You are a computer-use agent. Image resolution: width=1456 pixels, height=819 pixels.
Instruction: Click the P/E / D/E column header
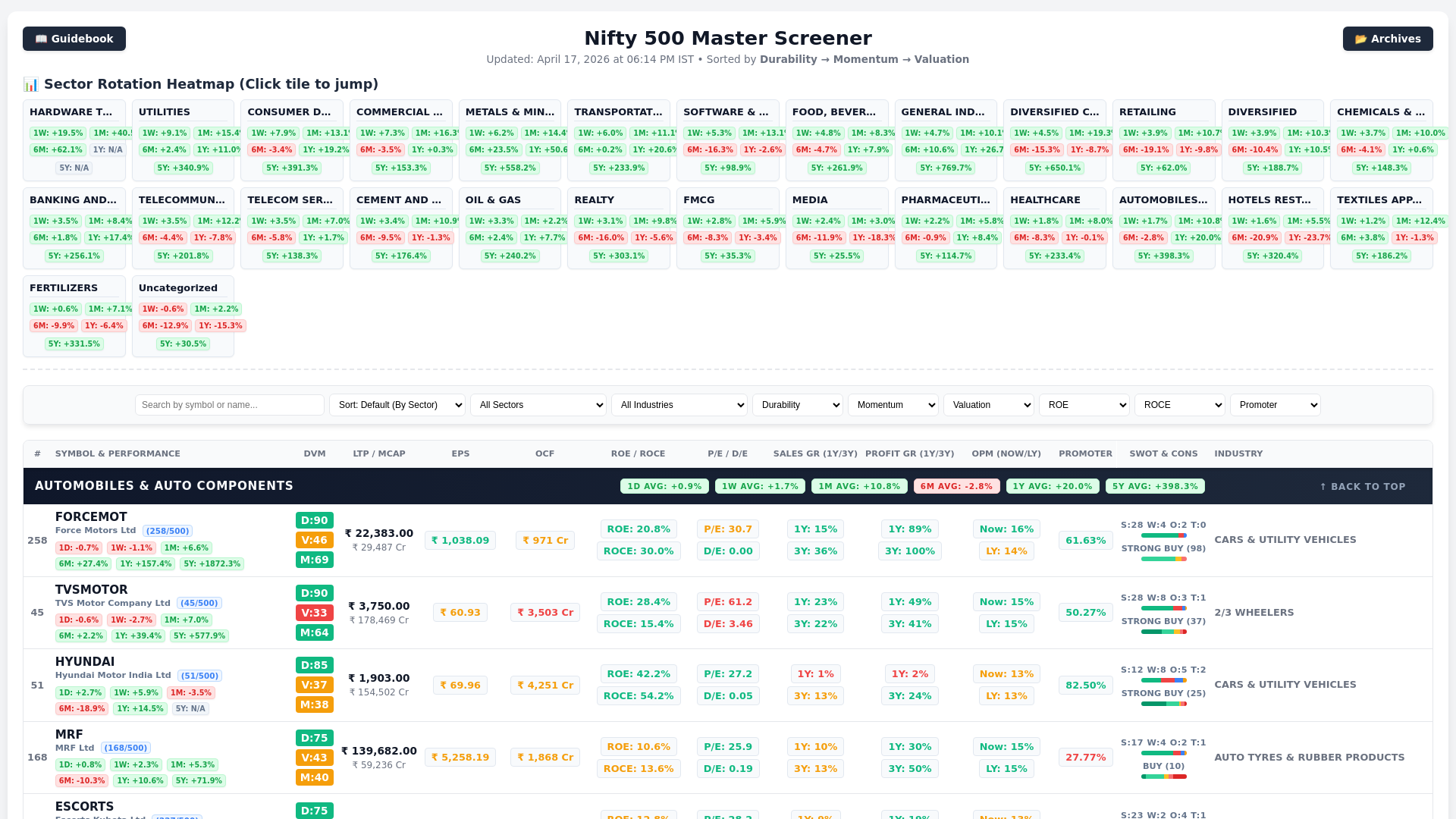(x=727, y=454)
